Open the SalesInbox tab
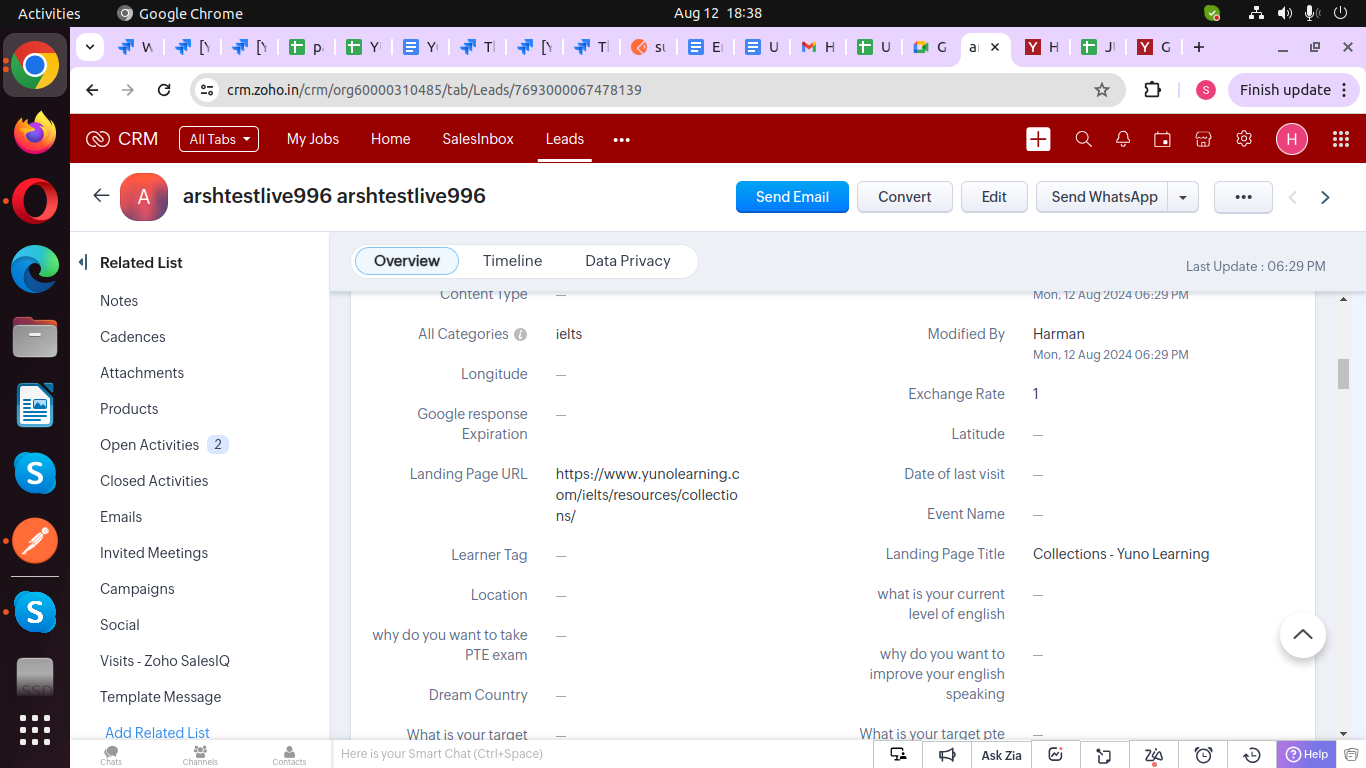This screenshot has width=1366, height=768. pos(478,139)
